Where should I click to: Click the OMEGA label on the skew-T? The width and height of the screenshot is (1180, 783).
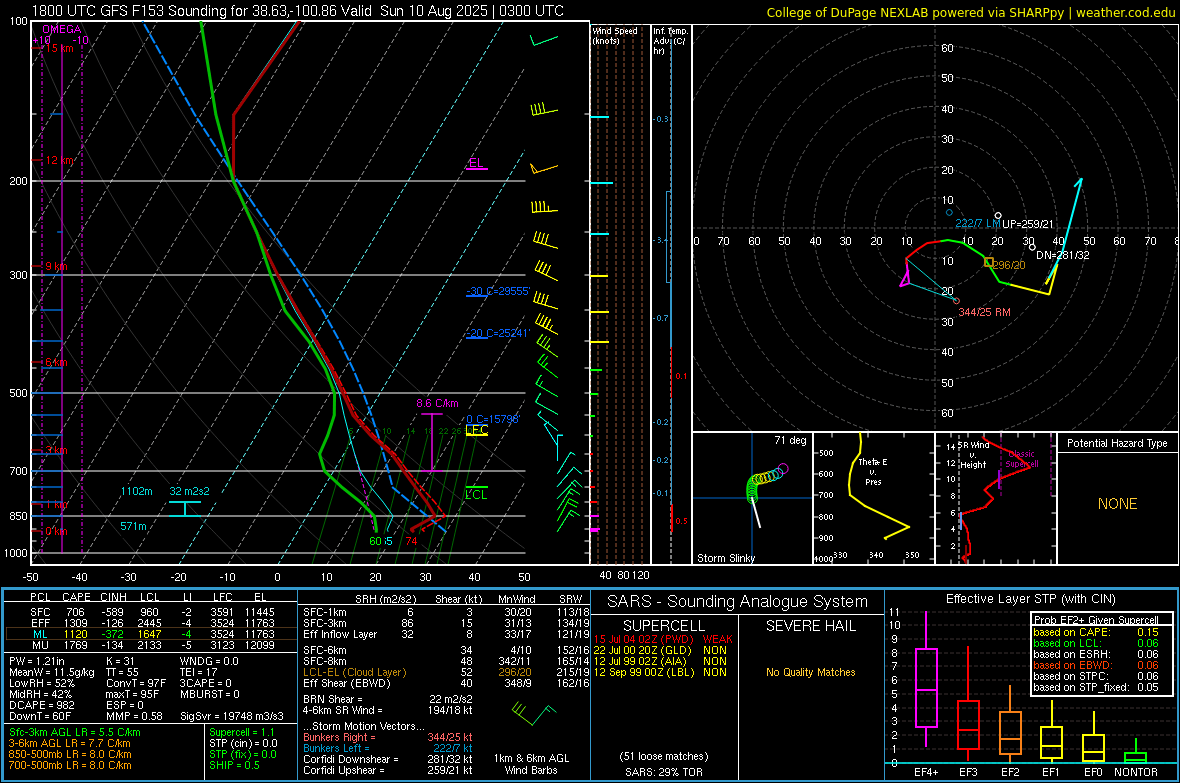click(62, 29)
